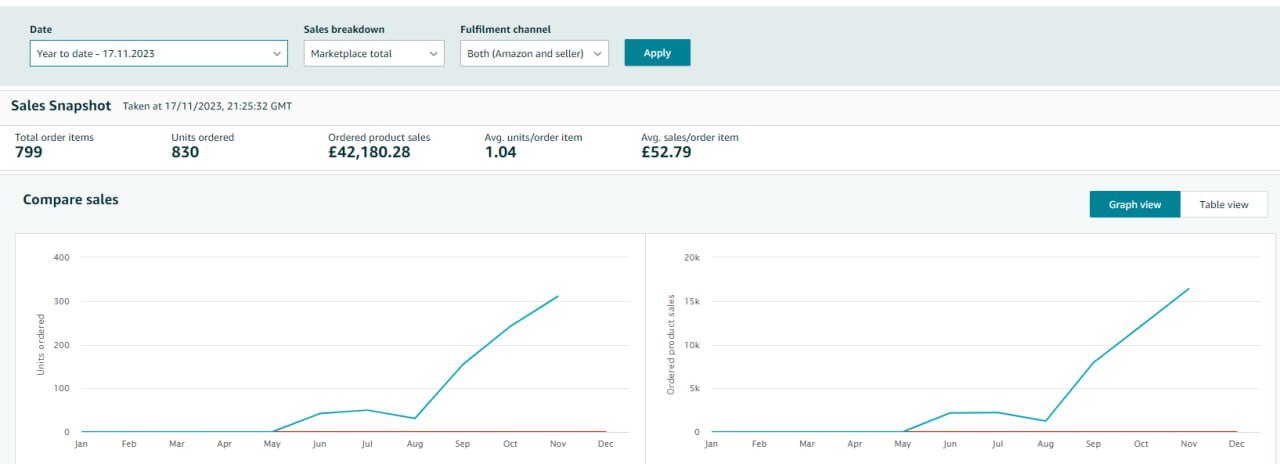Click the Avg. units/order item value 1.04

click(500, 153)
